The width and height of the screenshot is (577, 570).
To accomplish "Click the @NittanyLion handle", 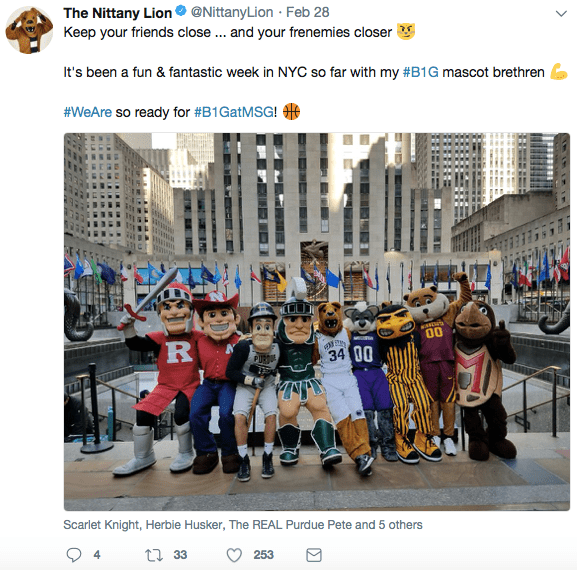I will pyautogui.click(x=232, y=13).
